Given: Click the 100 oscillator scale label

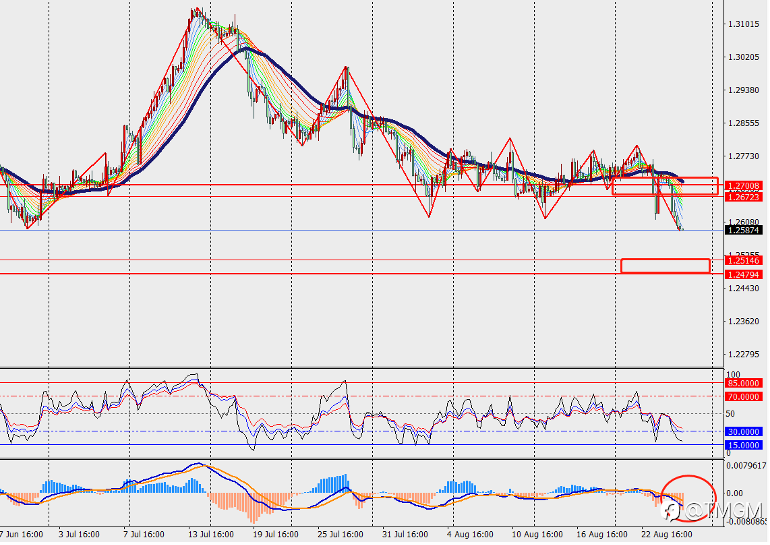Looking at the screenshot, I should click(x=733, y=375).
